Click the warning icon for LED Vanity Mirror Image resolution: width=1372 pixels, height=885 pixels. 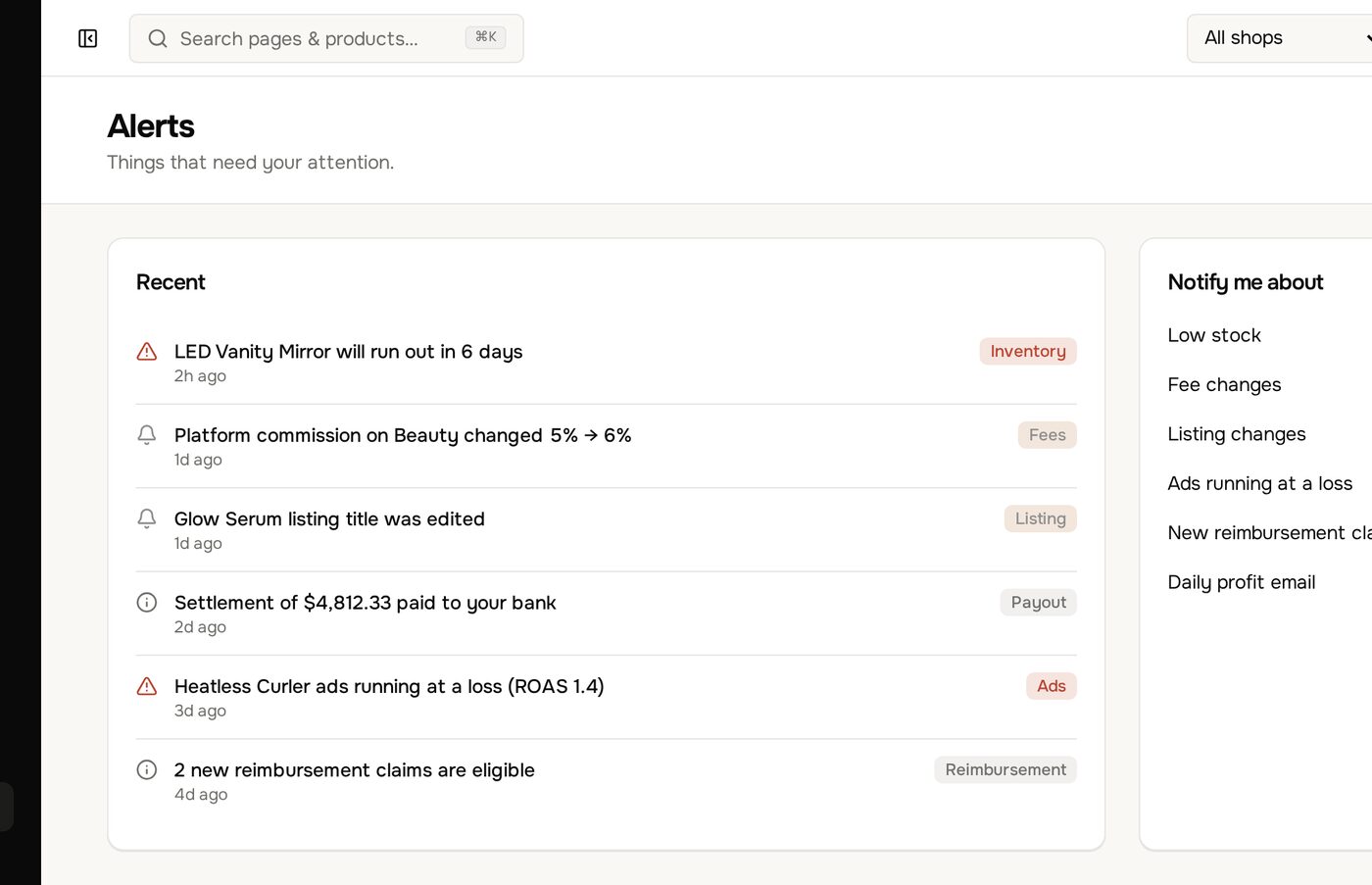[147, 351]
